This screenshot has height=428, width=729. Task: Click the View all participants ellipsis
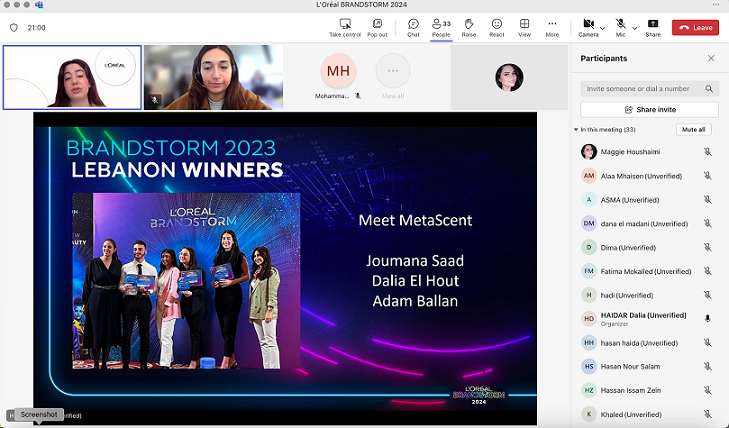coord(393,71)
